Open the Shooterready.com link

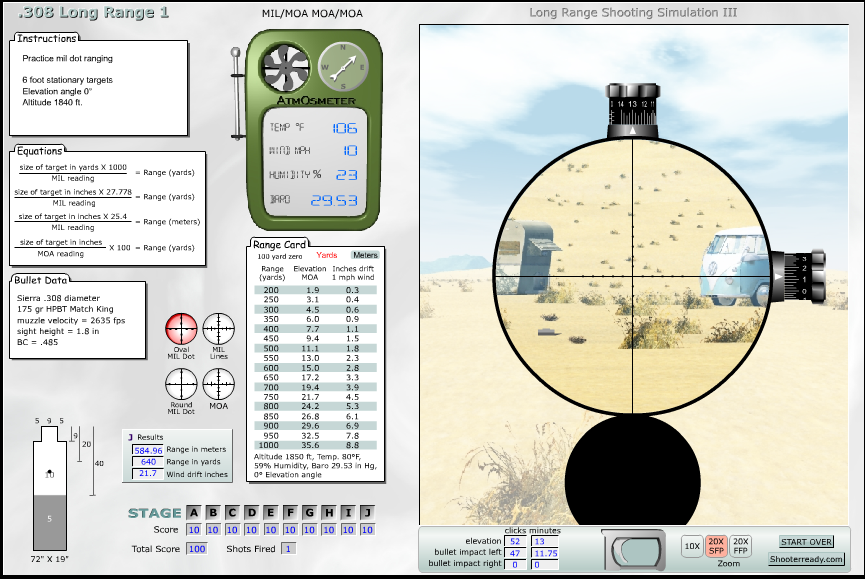tap(806, 559)
